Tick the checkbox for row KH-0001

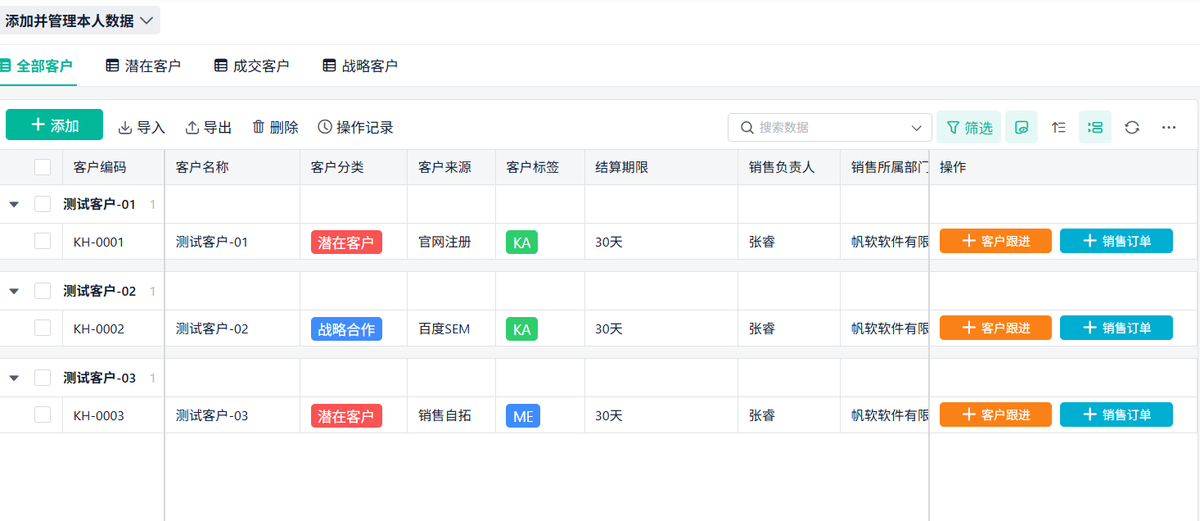[42, 241]
